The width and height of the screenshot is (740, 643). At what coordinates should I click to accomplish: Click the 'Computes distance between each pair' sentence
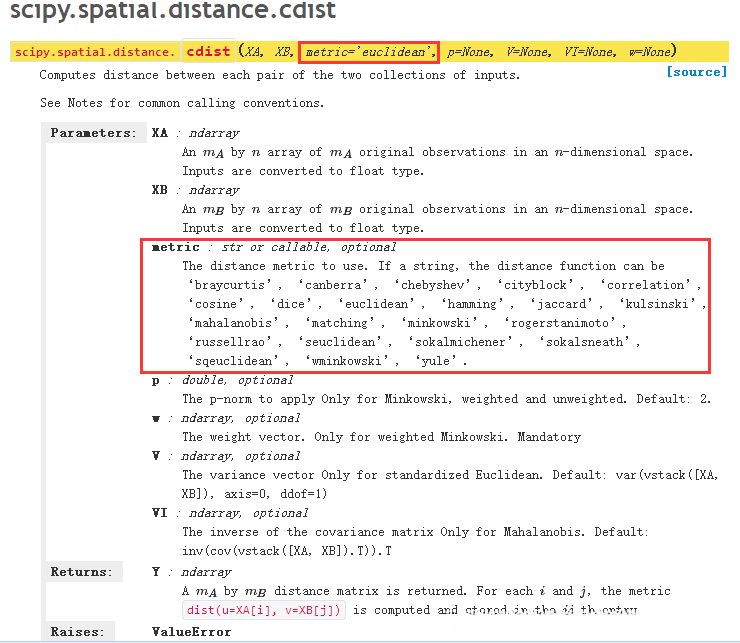(x=279, y=75)
